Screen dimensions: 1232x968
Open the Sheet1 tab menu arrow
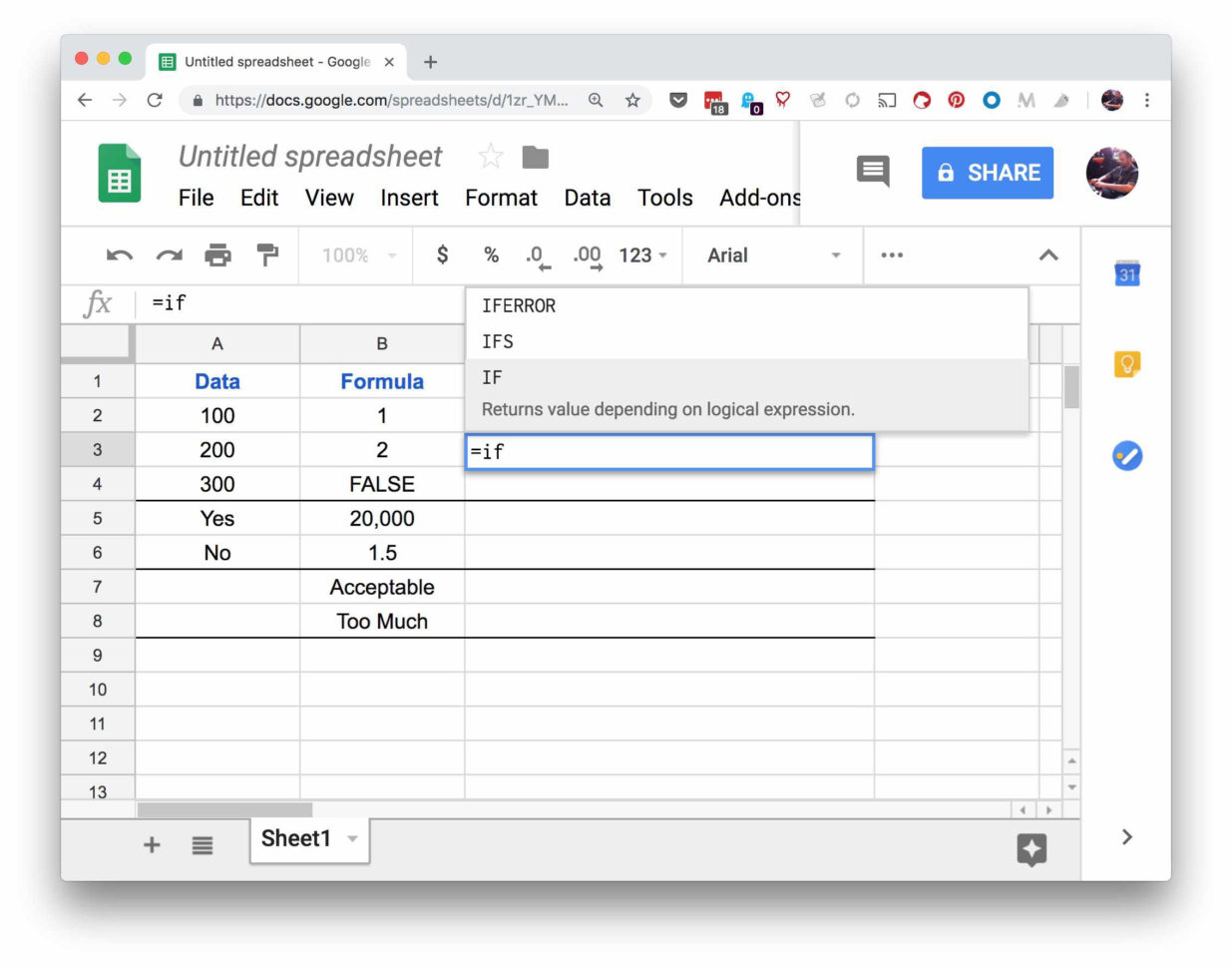(x=352, y=839)
